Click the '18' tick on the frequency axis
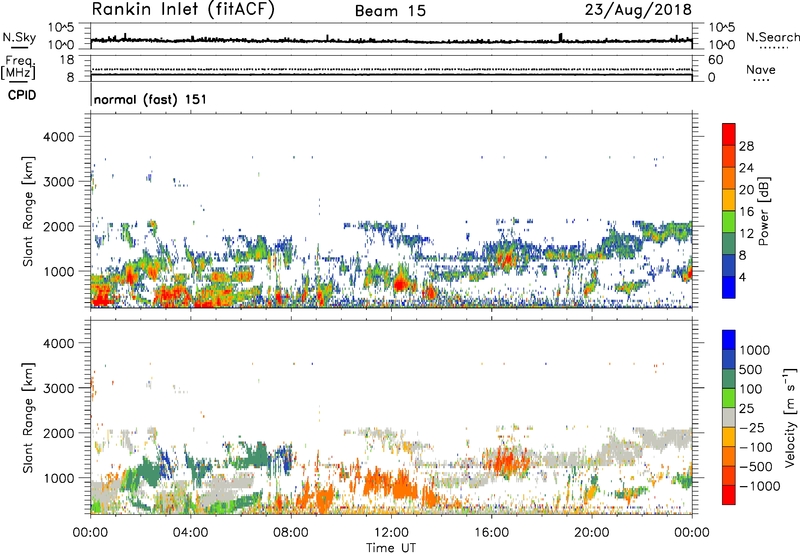Screen dimensions: 800x554 [67, 60]
